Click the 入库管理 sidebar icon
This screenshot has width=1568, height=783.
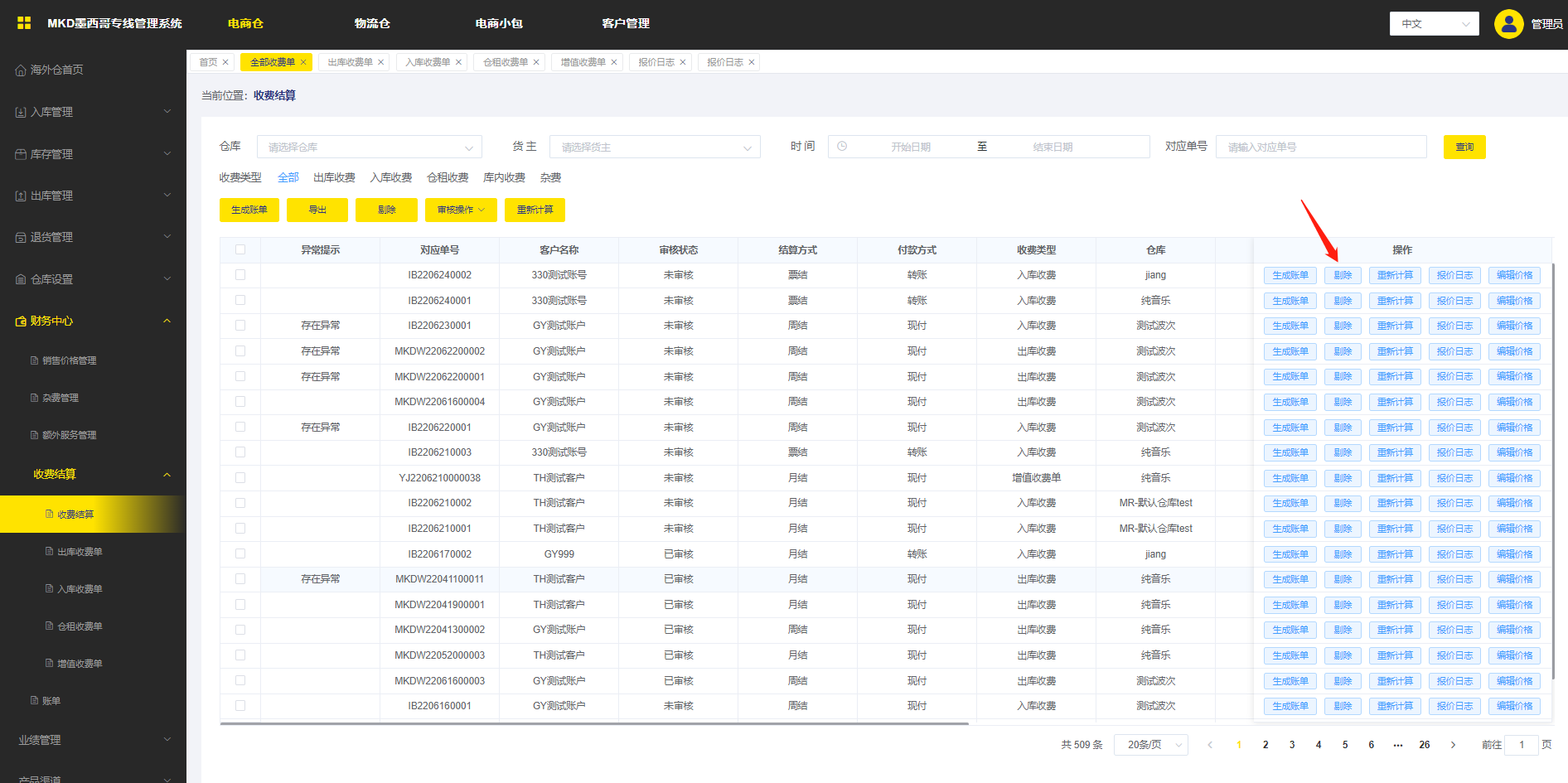(21, 112)
